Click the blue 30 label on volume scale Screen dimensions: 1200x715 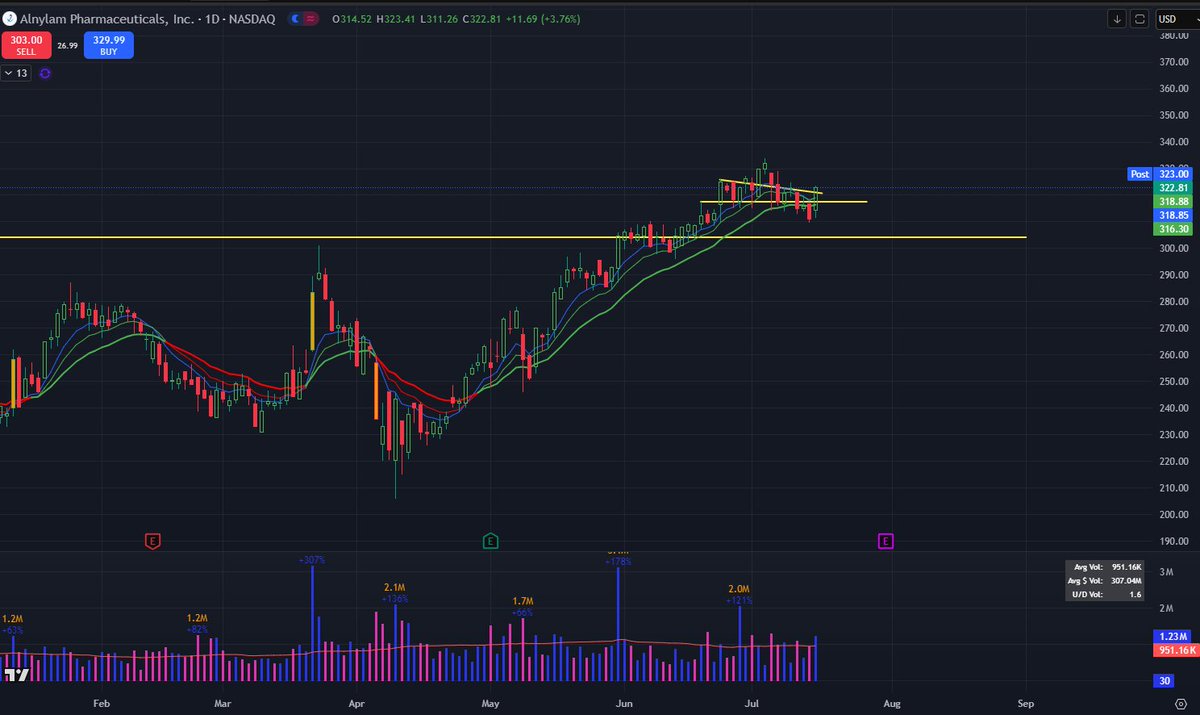point(1166,681)
